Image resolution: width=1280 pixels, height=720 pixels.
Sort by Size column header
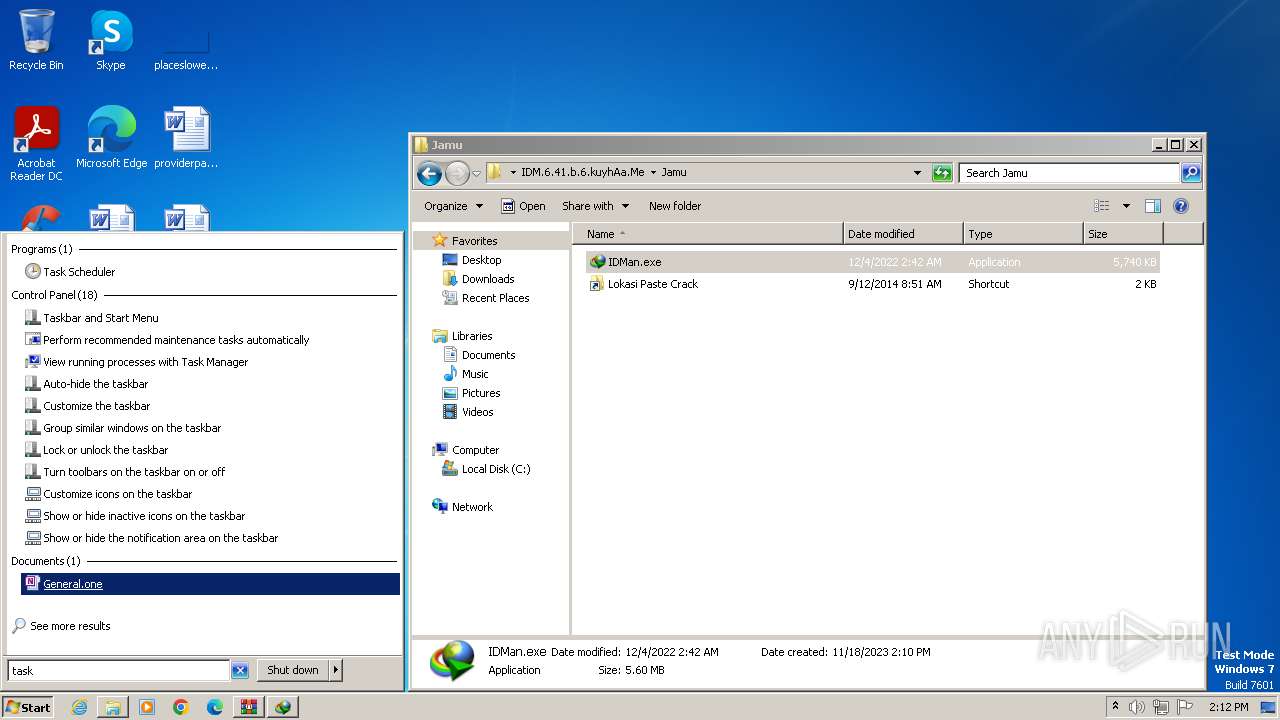[x=1124, y=234]
